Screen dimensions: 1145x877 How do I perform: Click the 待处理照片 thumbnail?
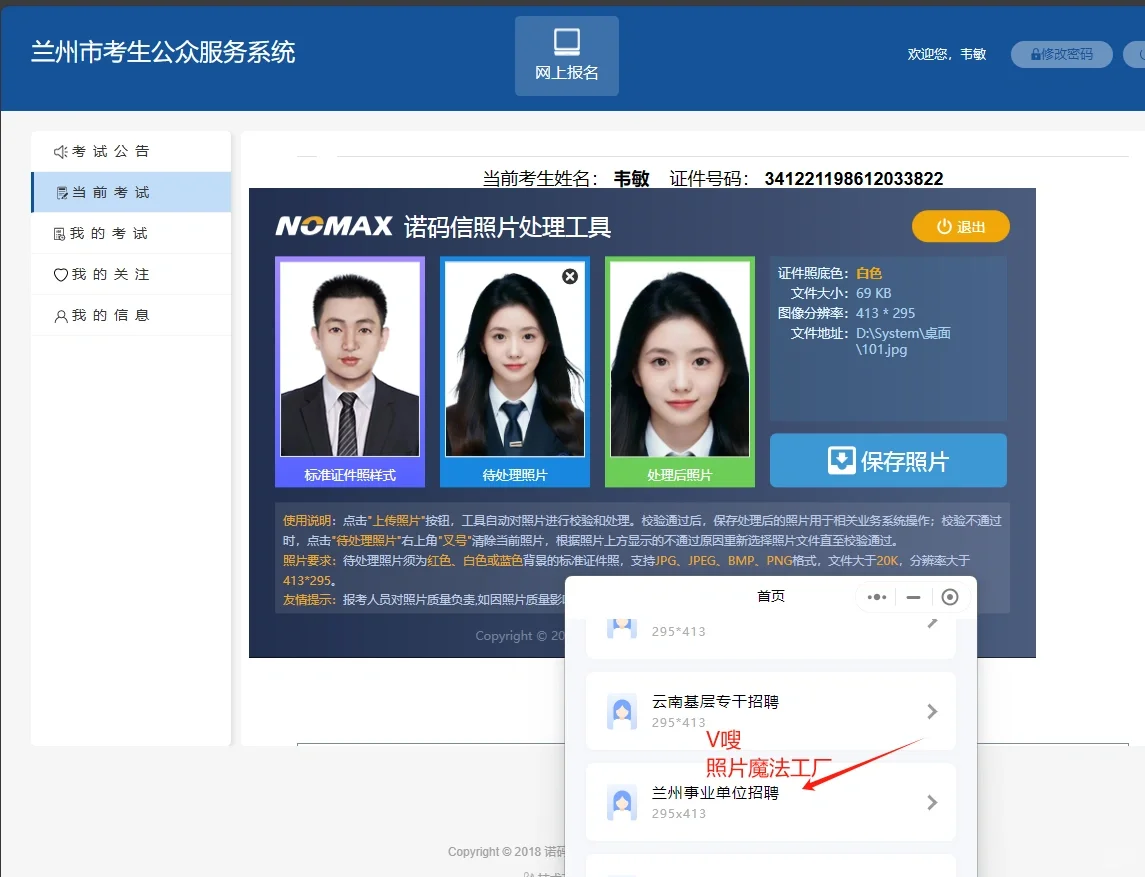(515, 359)
